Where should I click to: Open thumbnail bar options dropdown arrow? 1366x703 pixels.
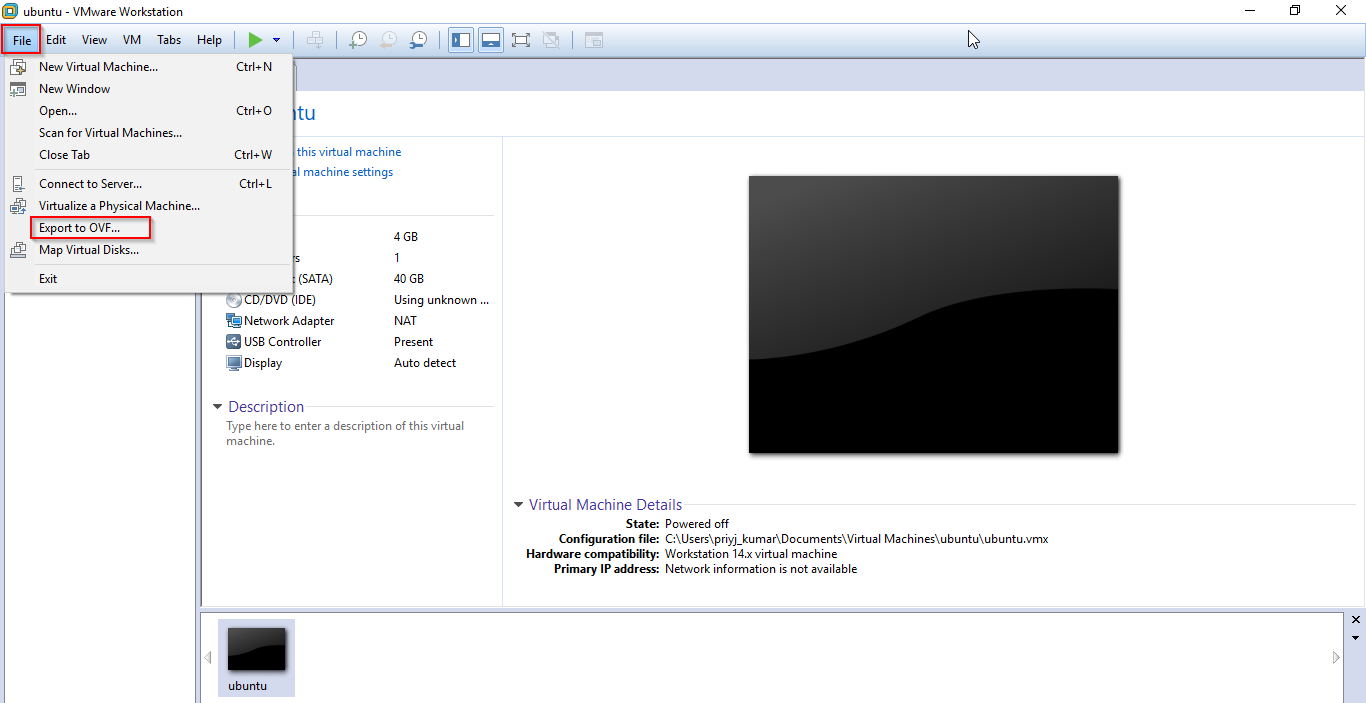click(1356, 638)
